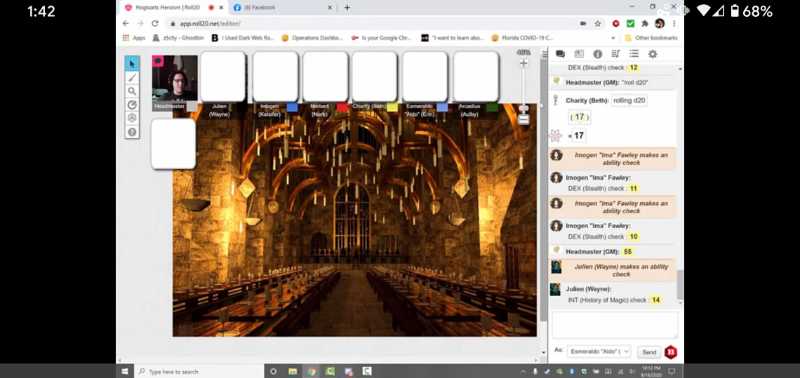Bookmark this page with the star
The height and width of the screenshot is (378, 800).
tap(597, 23)
